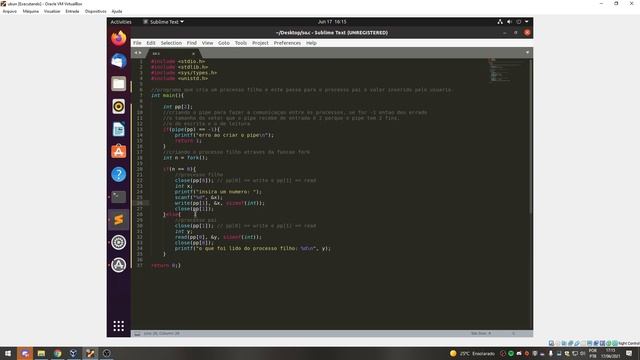Go to previous tab with left arrow

tap(136, 53)
